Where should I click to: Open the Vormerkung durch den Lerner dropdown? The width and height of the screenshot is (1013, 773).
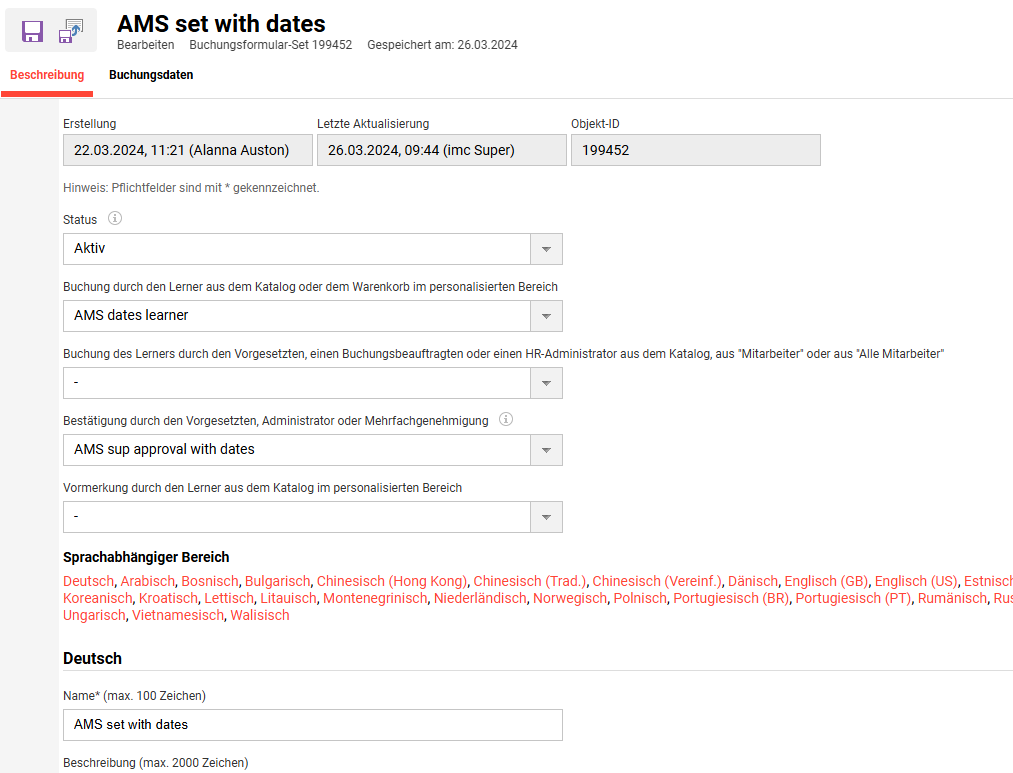[x=313, y=517]
